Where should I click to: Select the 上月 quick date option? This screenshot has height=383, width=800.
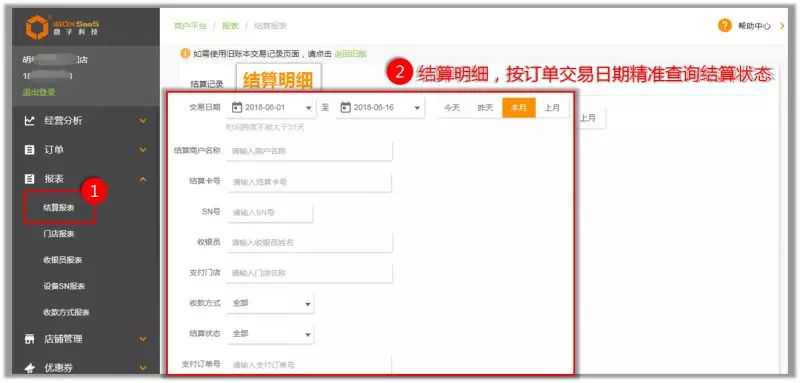[x=552, y=108]
